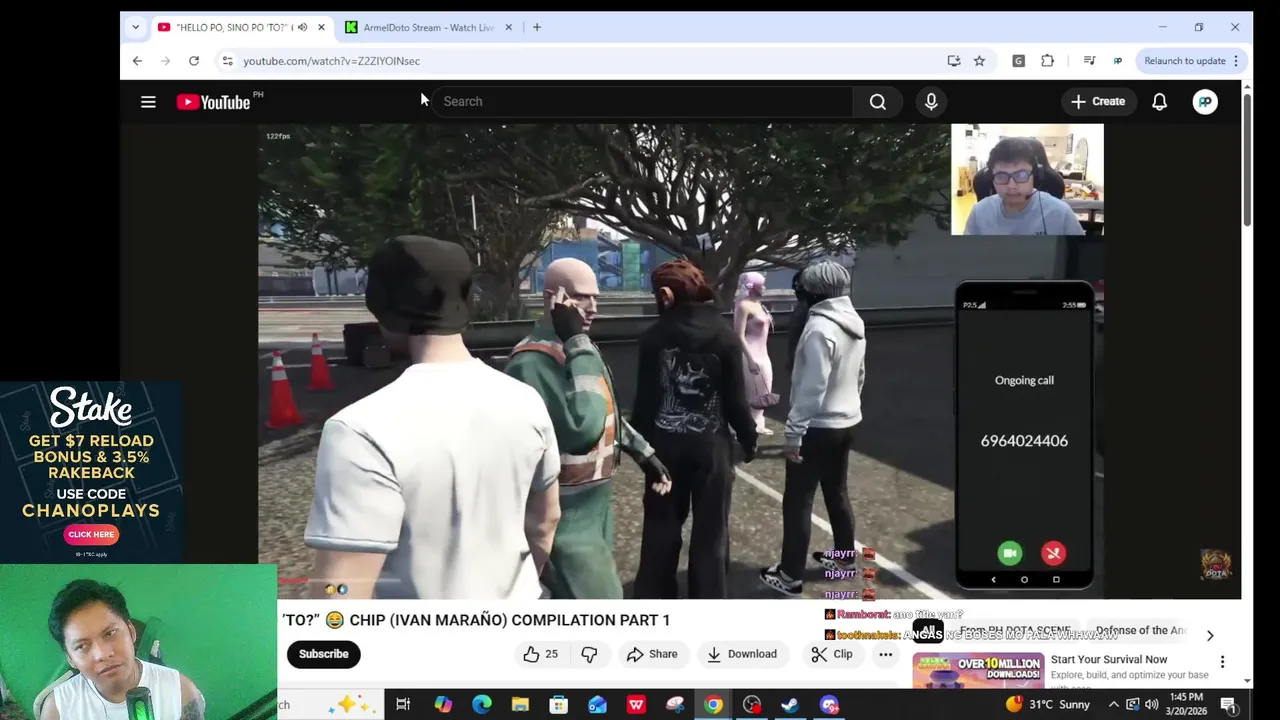This screenshot has width=1280, height=720.
Task: Open OBS Studio from the taskbar
Action: (752, 705)
